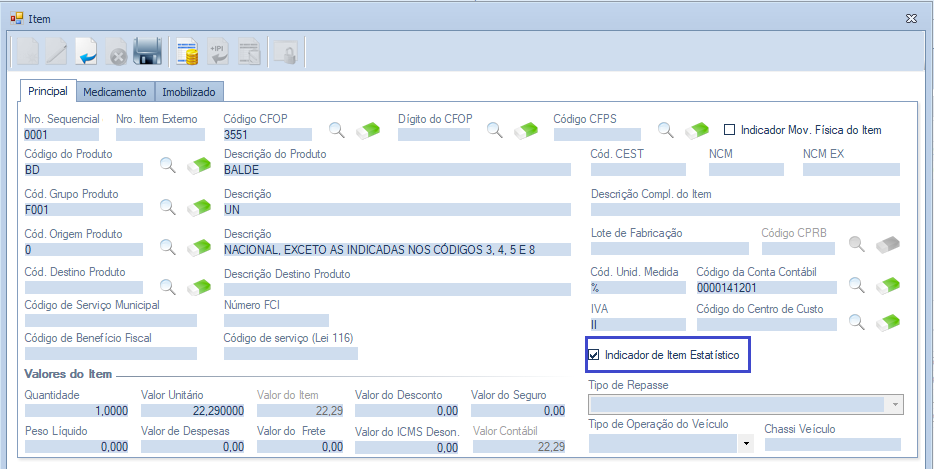
Task: Click the edit pencil toolbar icon
Action: coord(56,52)
